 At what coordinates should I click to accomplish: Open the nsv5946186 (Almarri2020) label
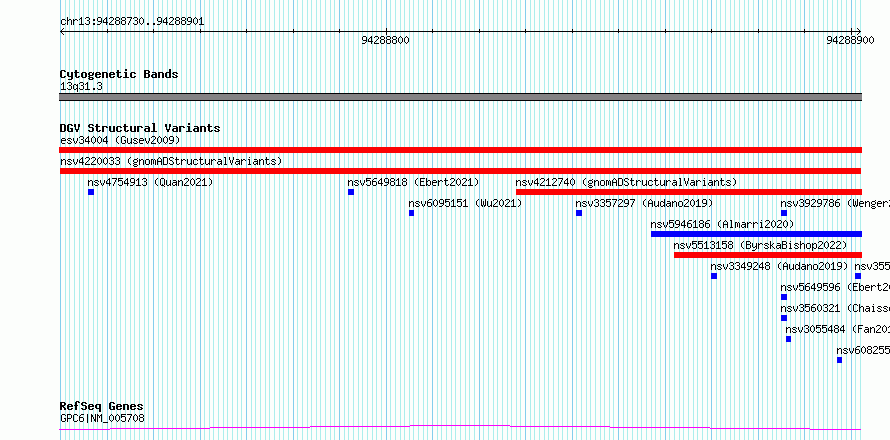pyautogui.click(x=723, y=224)
